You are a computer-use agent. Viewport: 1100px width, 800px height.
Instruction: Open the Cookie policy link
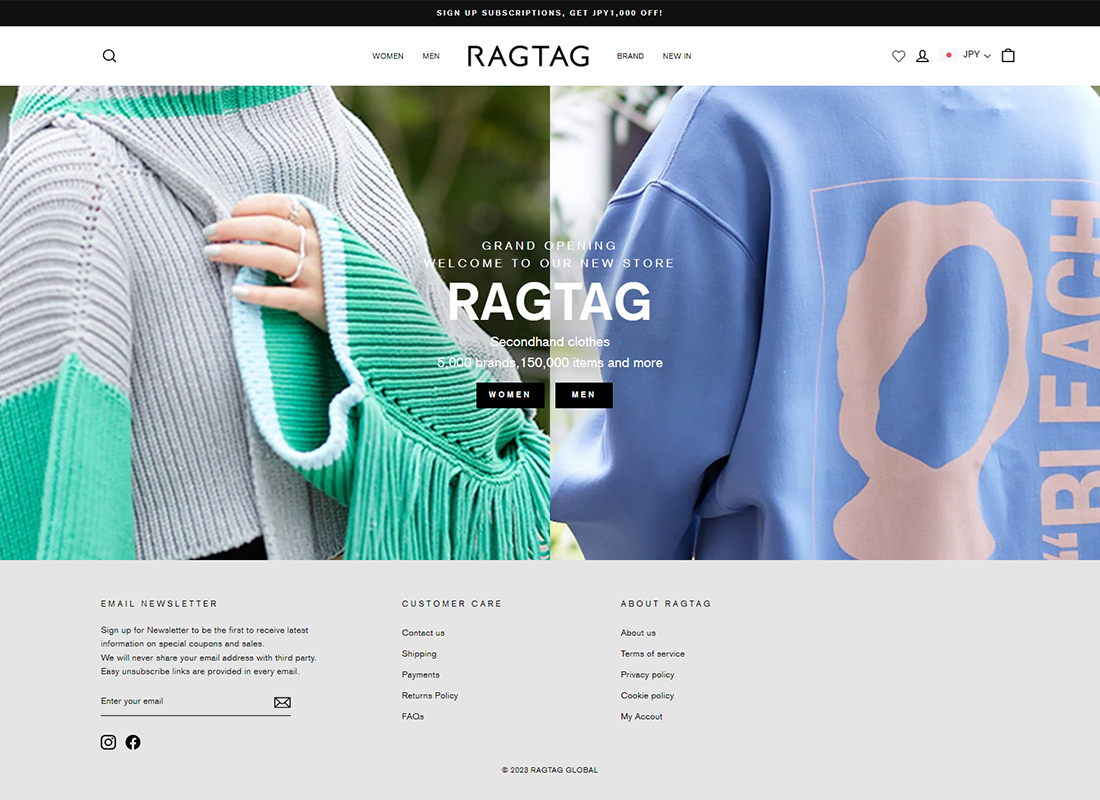(647, 696)
